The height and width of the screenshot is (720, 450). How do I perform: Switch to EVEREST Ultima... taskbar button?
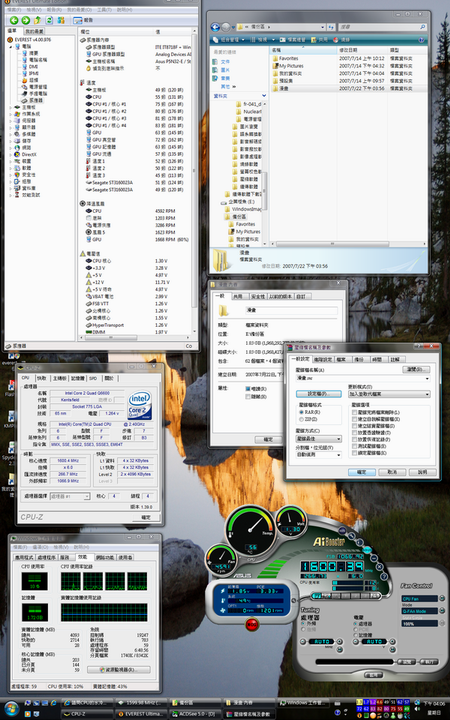pos(140,714)
